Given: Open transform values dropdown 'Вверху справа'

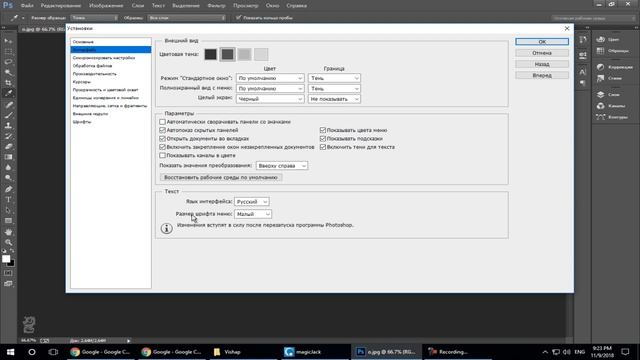Looking at the screenshot, I should [282, 166].
